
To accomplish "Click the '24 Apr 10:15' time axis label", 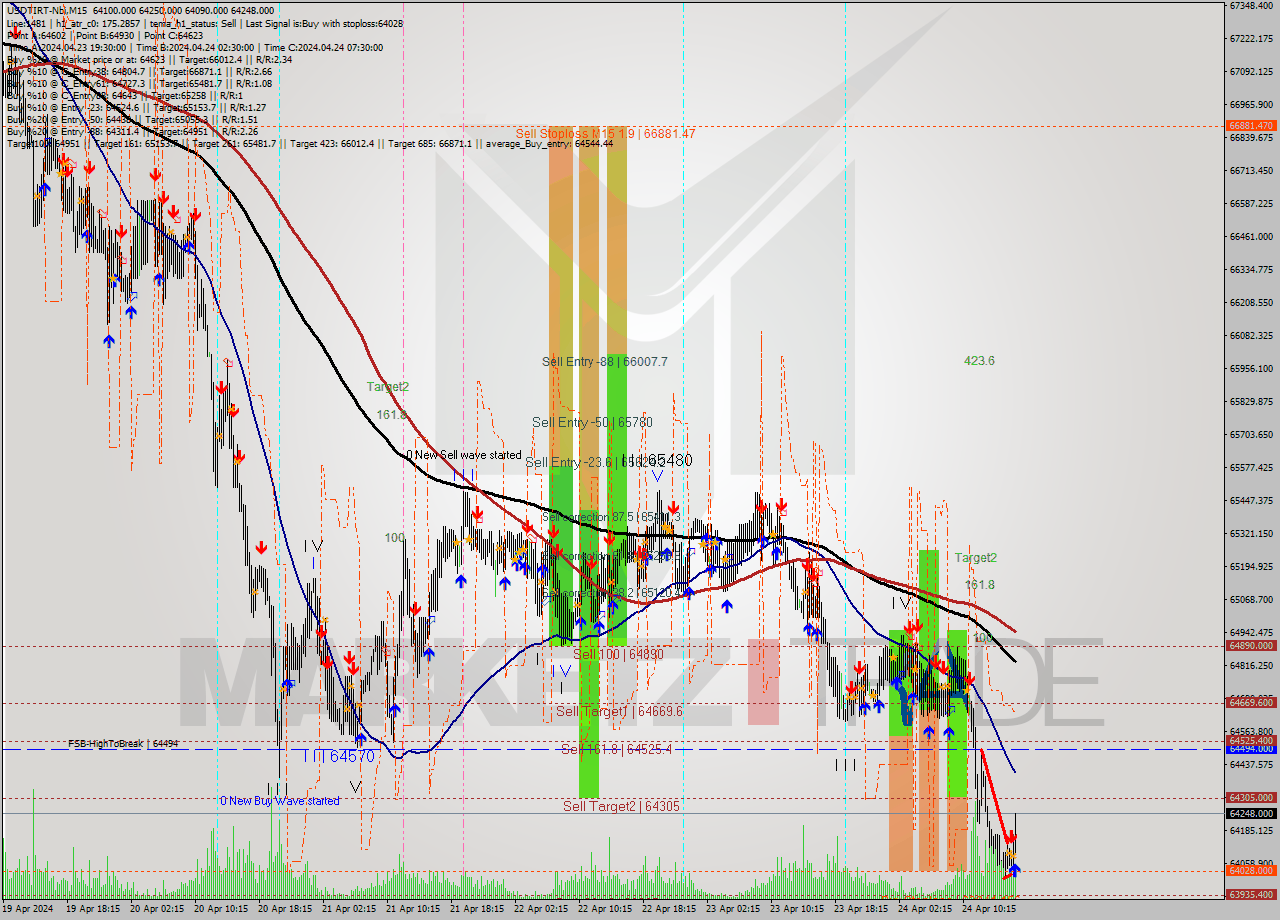I will coord(989,909).
